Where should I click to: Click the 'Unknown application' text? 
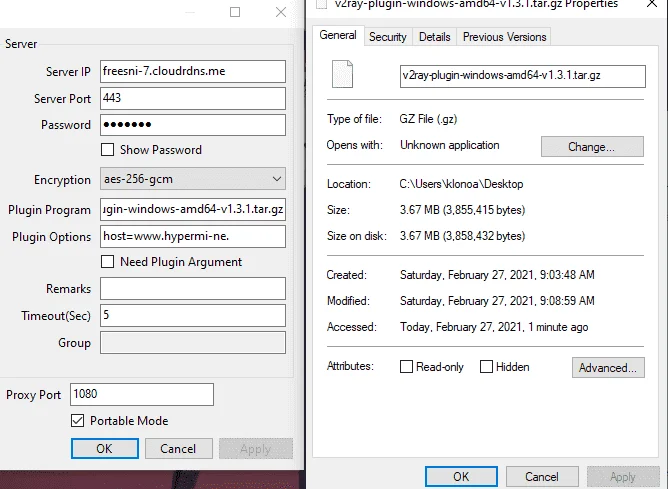[449, 145]
